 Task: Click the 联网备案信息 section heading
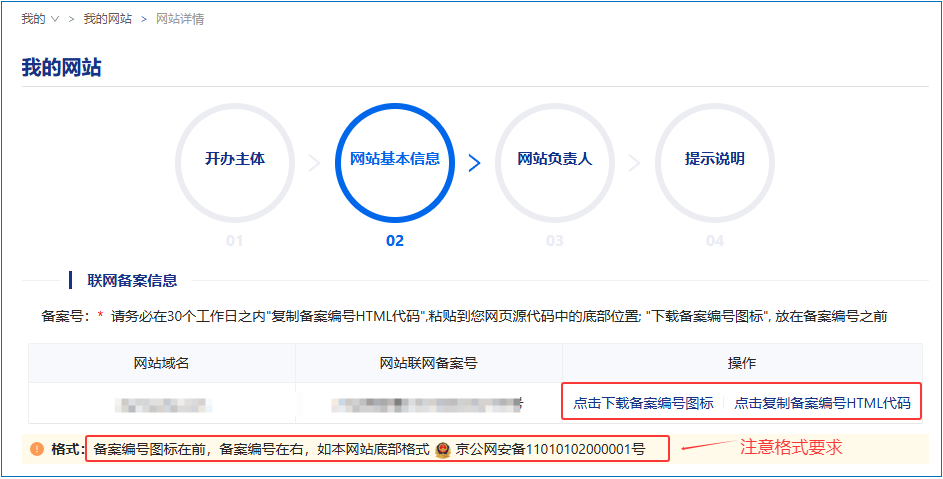(x=132, y=281)
